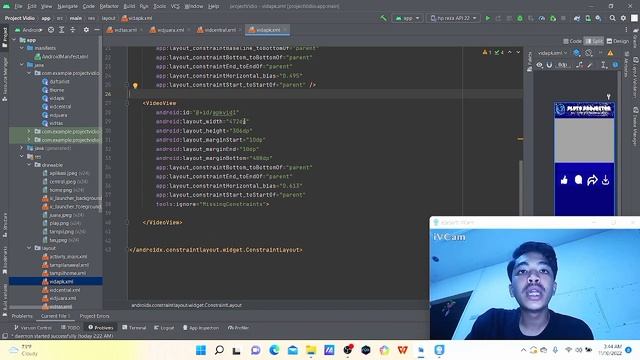The width and height of the screenshot is (640, 360).
Task: Open the App Inspection tool window
Action: (201, 328)
